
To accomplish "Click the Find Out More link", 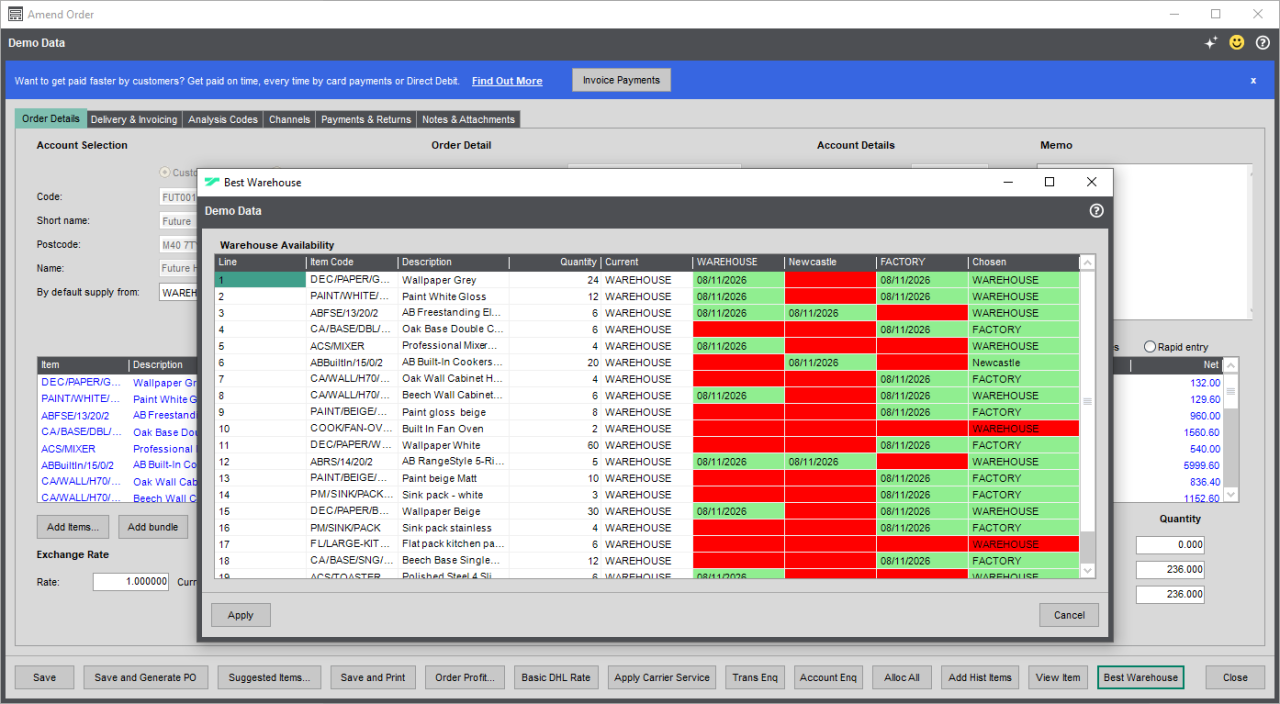I will [x=507, y=81].
